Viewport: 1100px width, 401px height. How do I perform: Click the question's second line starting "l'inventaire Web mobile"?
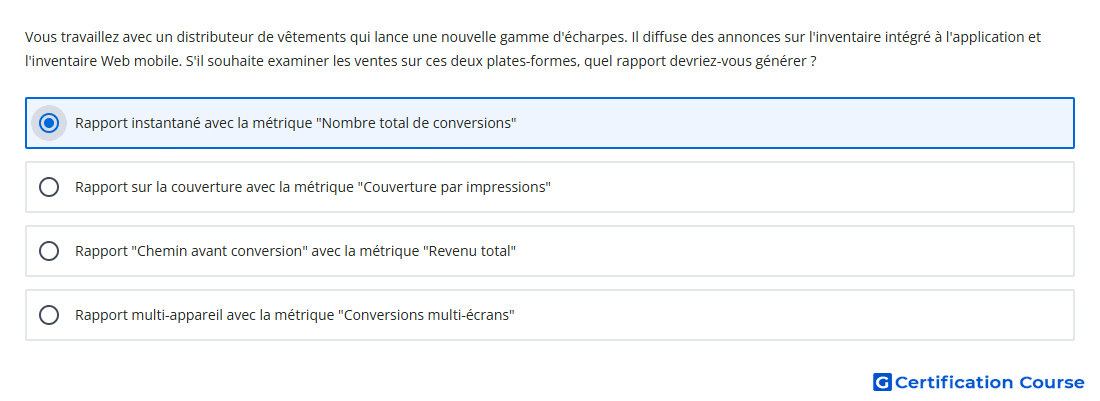tap(421, 61)
